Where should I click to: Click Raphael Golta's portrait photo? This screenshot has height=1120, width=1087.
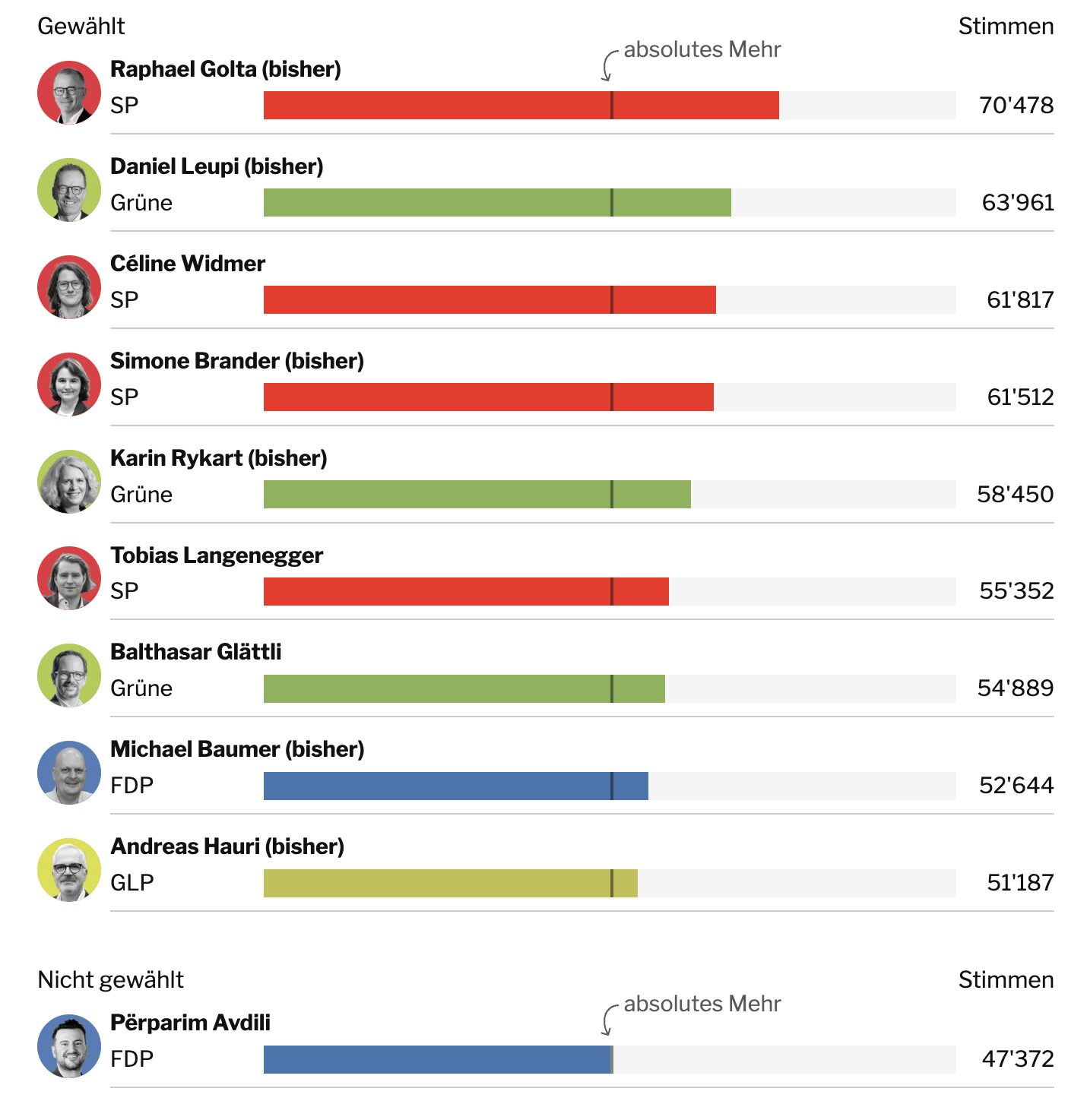[69, 93]
